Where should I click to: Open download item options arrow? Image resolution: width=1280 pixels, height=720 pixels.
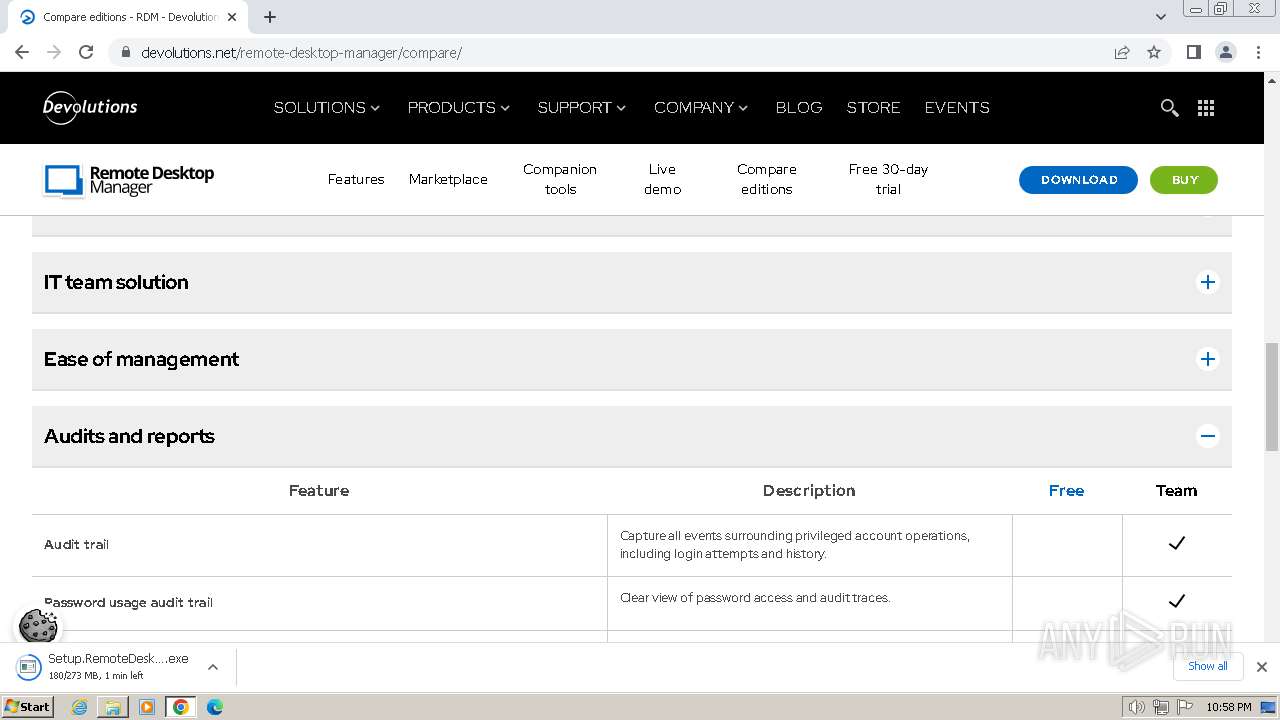[x=213, y=667]
